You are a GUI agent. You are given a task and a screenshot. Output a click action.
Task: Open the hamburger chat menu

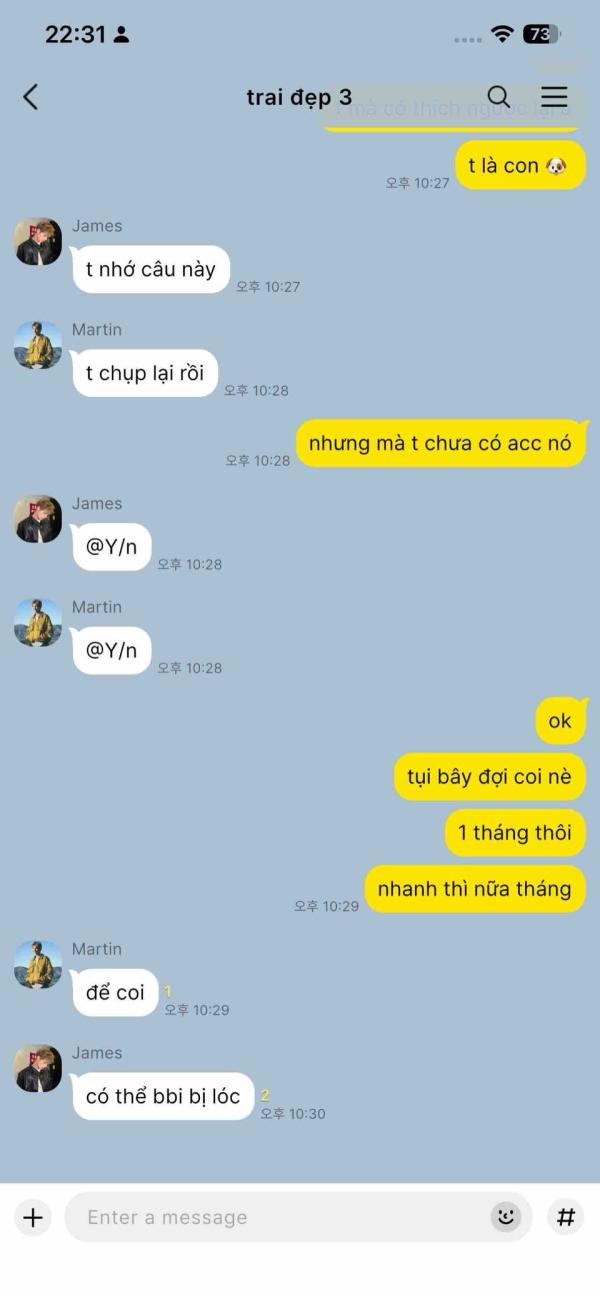click(554, 97)
